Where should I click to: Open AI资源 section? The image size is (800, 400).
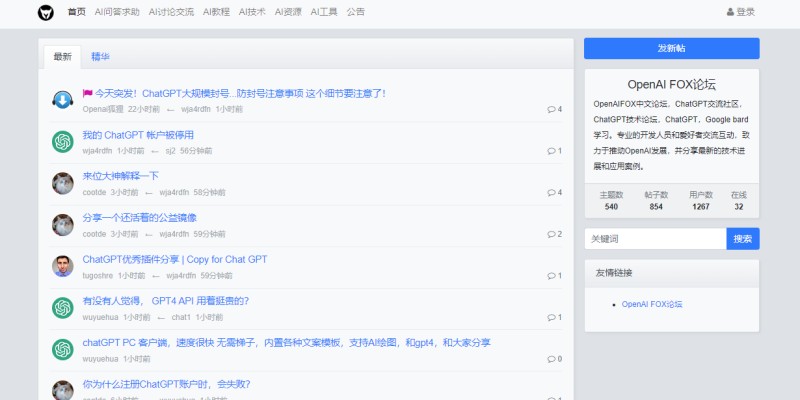pyautogui.click(x=288, y=12)
